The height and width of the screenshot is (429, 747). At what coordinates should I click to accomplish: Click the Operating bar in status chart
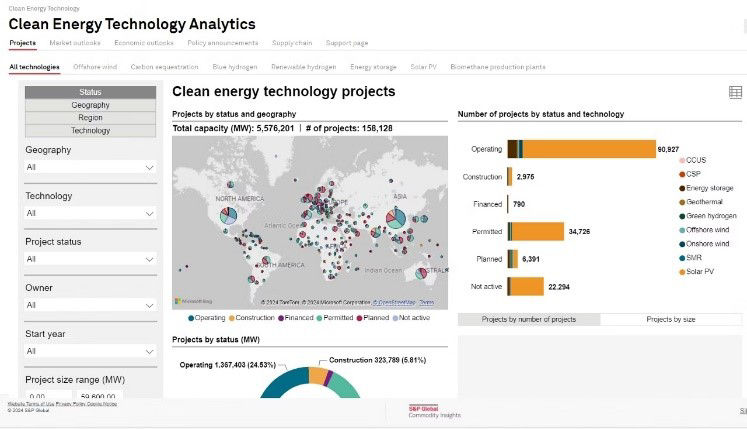(x=581, y=149)
